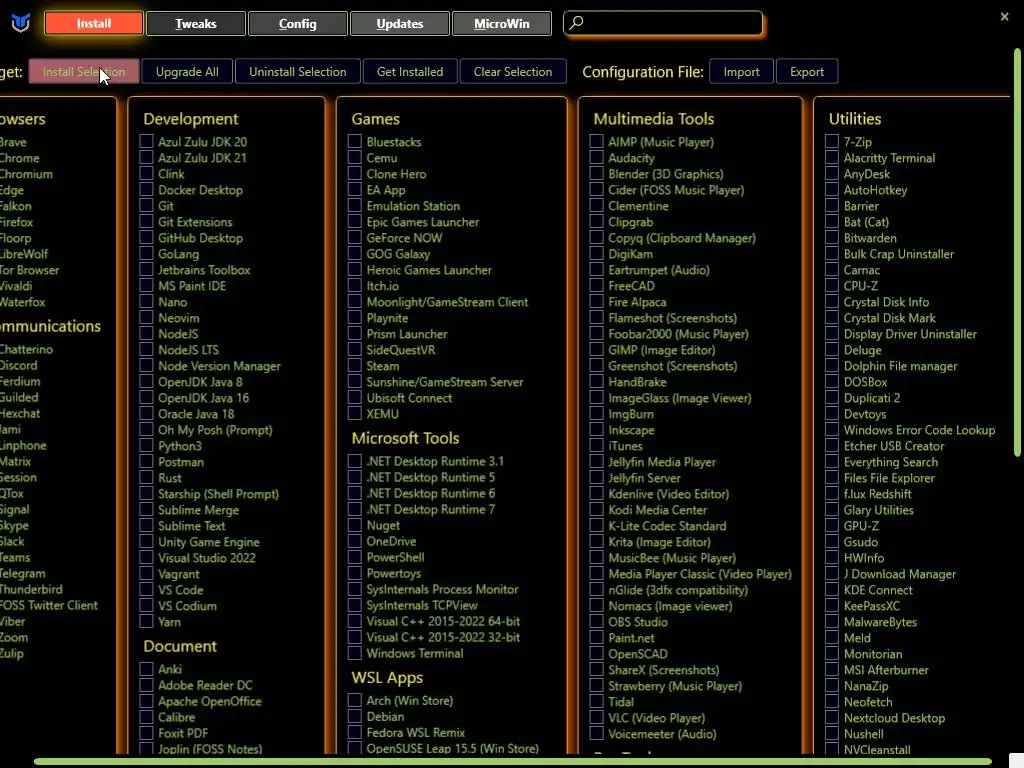The width and height of the screenshot is (1024, 768).
Task: Click the vertical scrollbar thumb
Action: tap(1017, 252)
